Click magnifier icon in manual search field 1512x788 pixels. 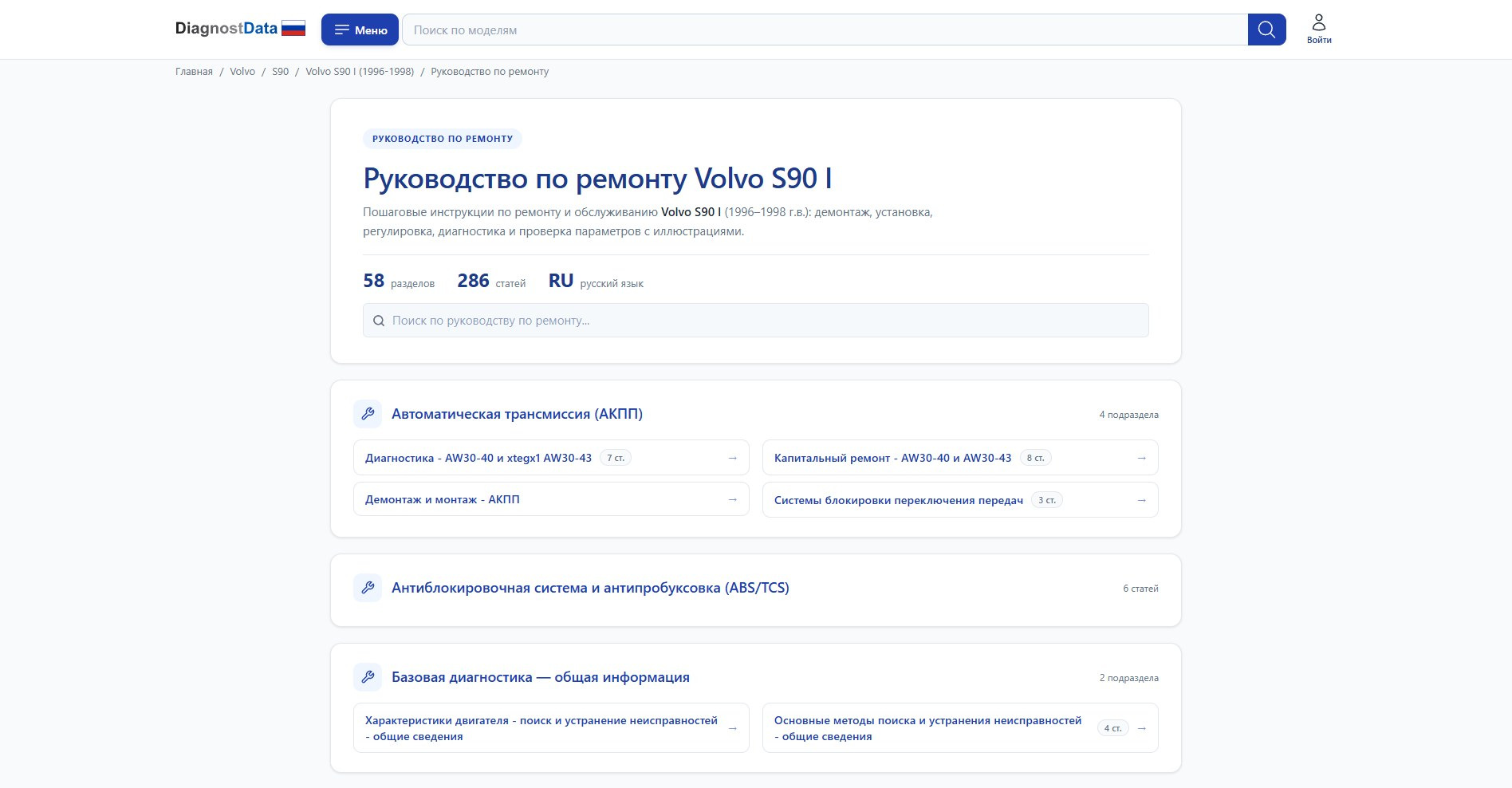pos(379,321)
